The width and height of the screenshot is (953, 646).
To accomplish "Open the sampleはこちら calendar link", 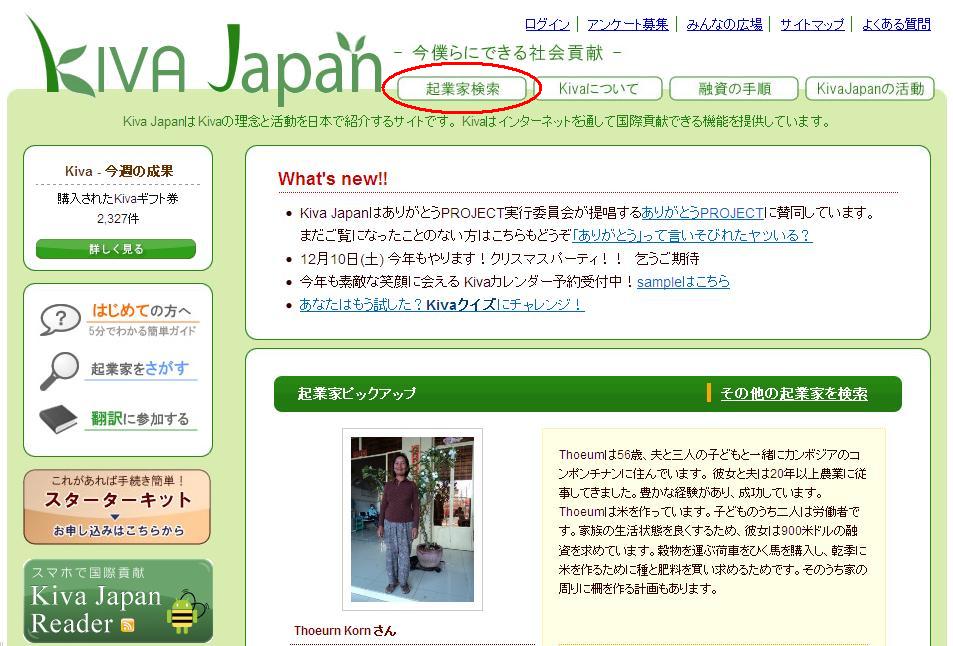I will tap(683, 281).
